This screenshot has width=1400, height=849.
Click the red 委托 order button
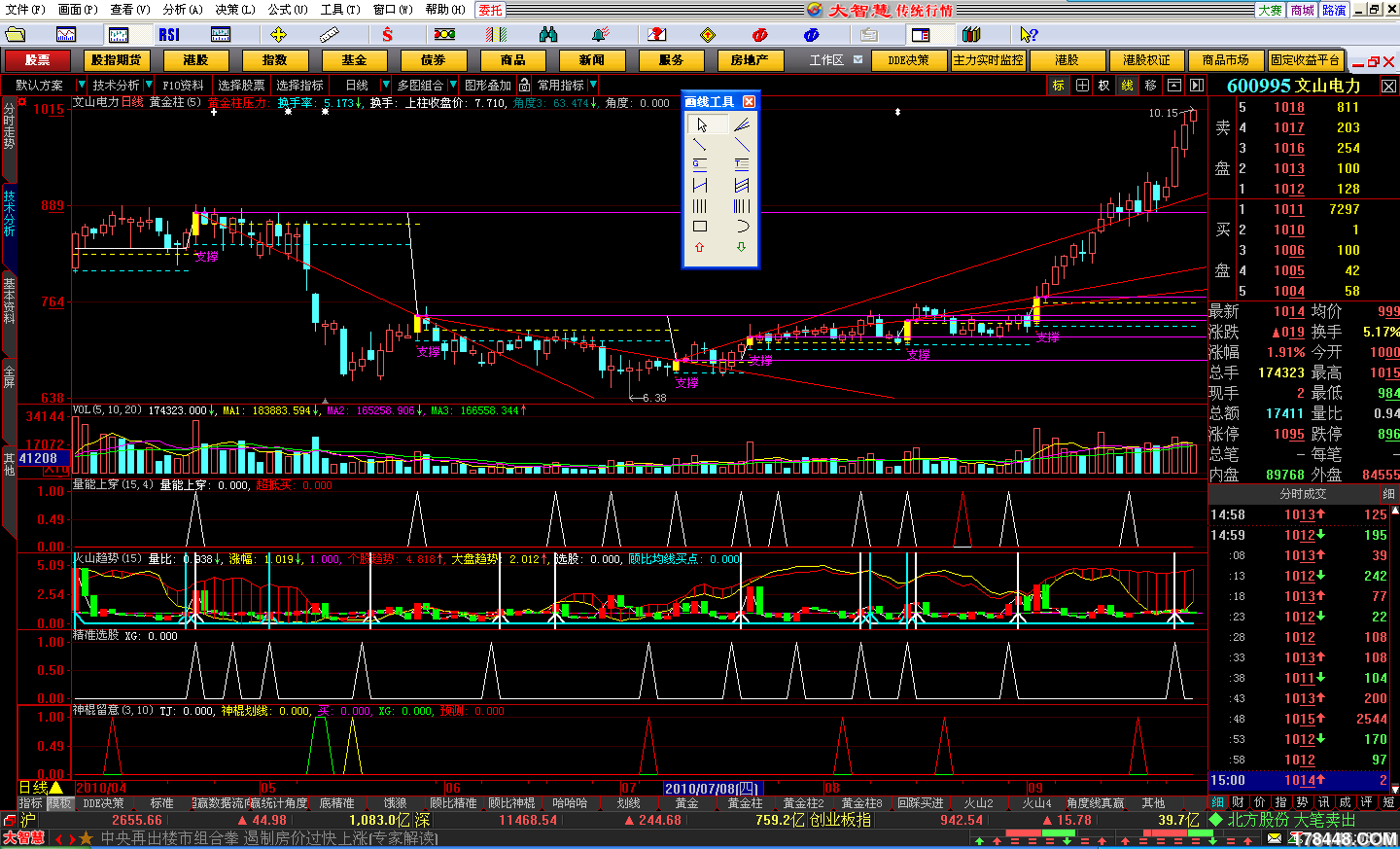tap(490, 10)
